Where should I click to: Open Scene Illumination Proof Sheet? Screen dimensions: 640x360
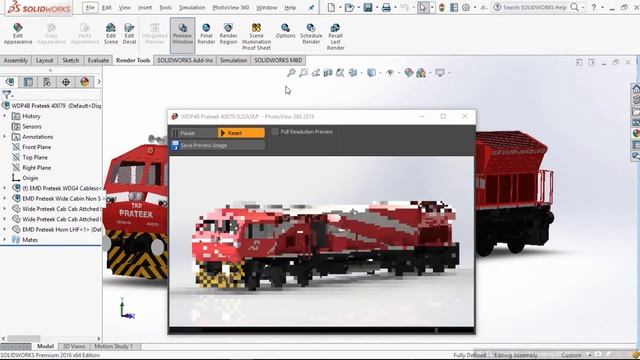tap(256, 36)
